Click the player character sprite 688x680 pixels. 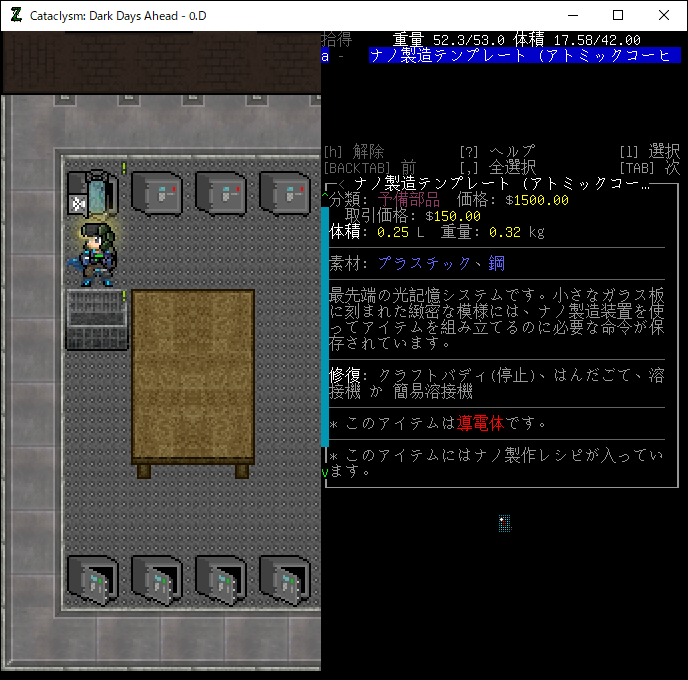click(98, 255)
